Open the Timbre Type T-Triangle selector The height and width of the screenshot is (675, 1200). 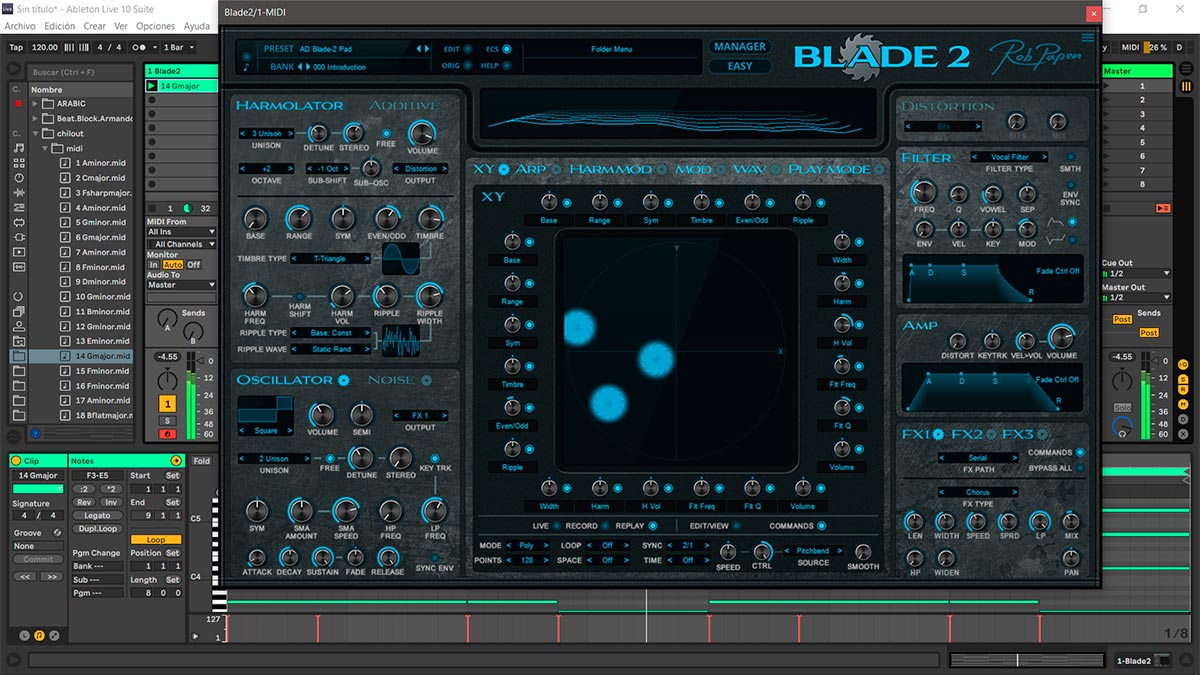point(329,258)
